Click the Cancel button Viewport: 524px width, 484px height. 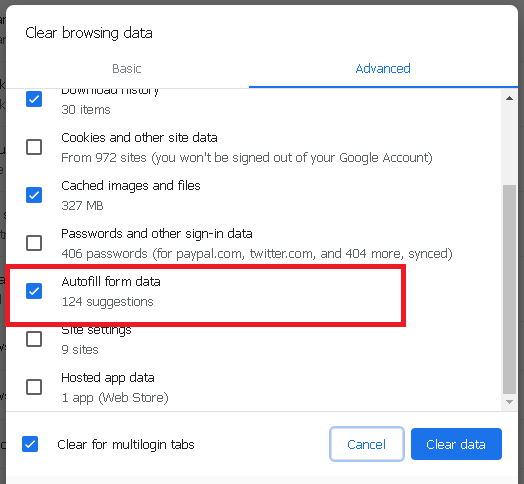(367, 444)
